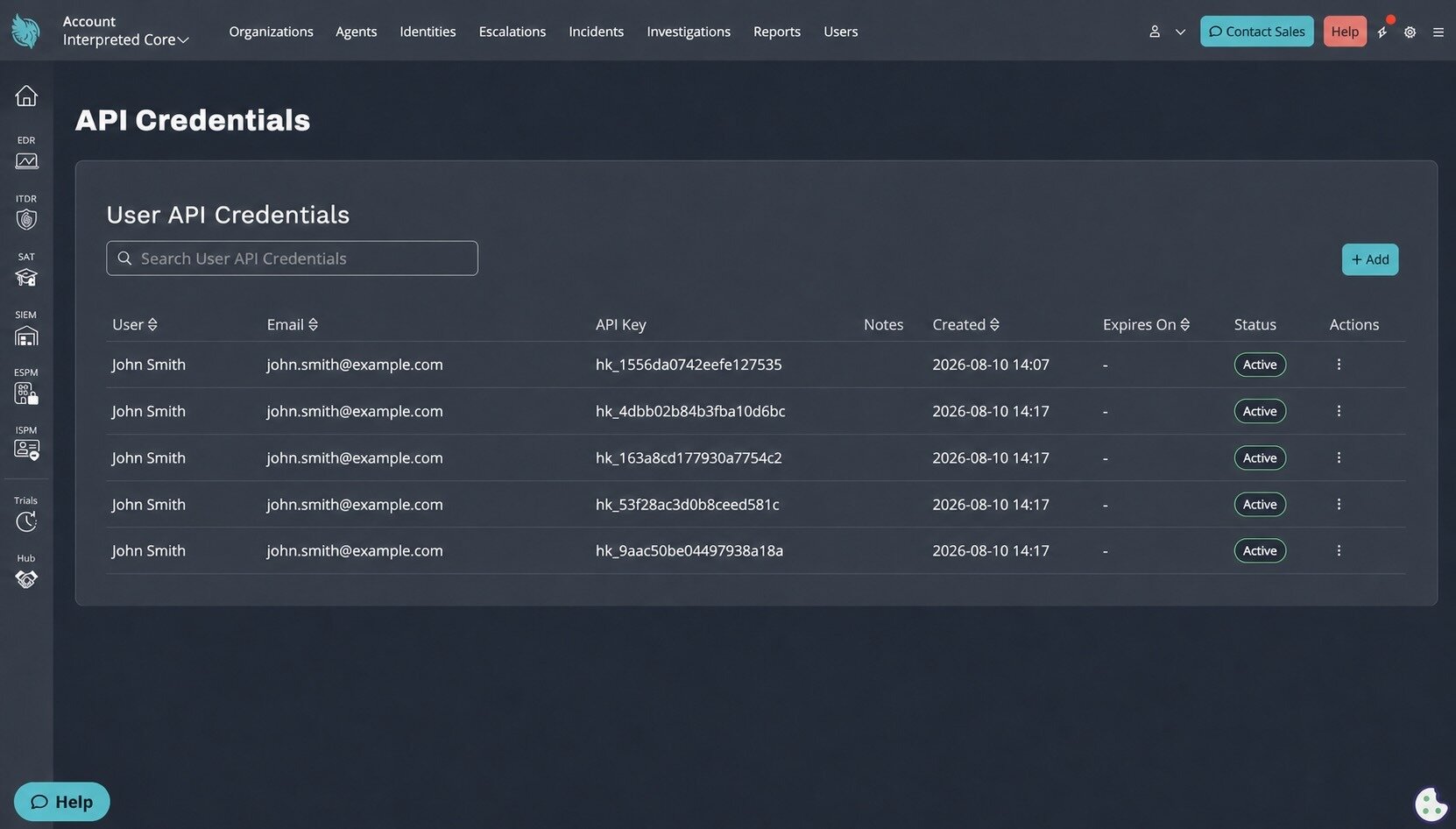Screen dimensions: 1456x829
Task: Open the ISPM sidebar section
Action: click(x=26, y=443)
